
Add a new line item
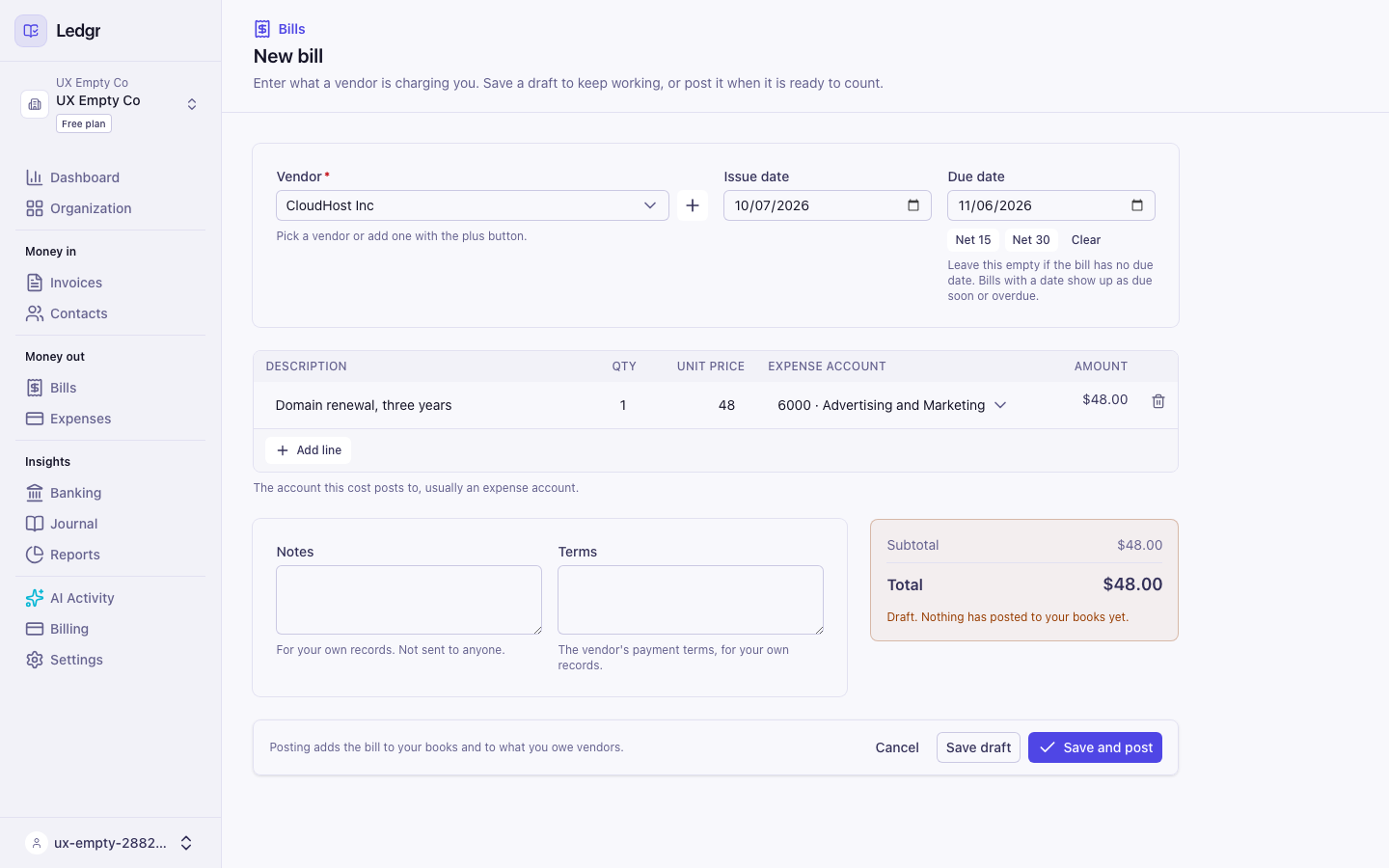(x=309, y=450)
